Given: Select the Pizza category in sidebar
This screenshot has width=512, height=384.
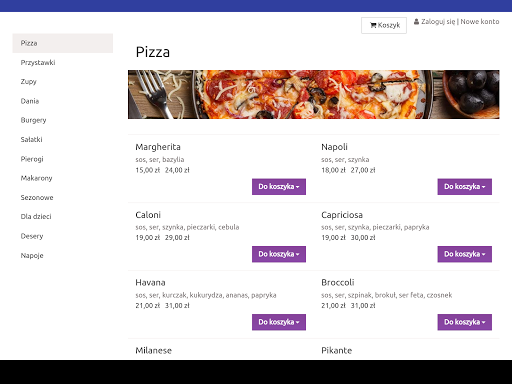Looking at the screenshot, I should point(63,43).
